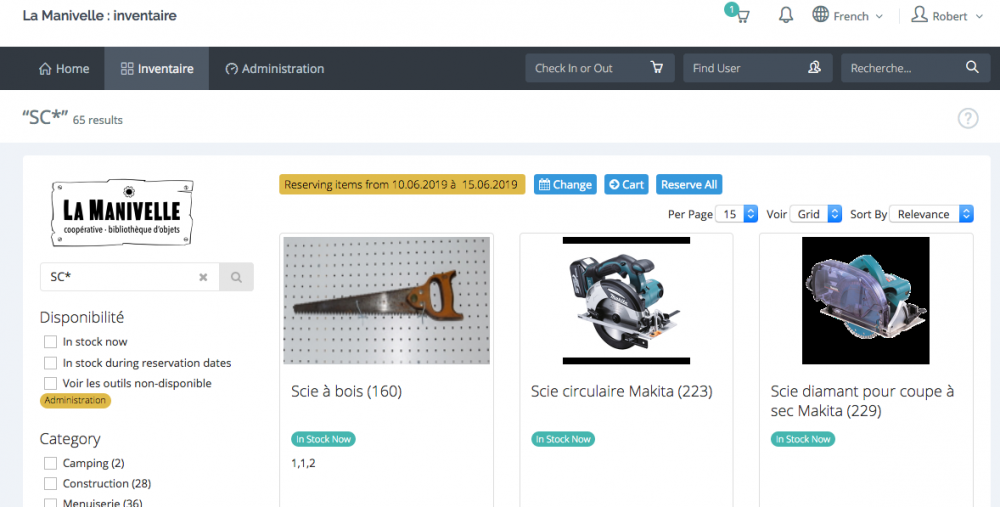
Task: Click the Find User person icon
Action: [814, 68]
